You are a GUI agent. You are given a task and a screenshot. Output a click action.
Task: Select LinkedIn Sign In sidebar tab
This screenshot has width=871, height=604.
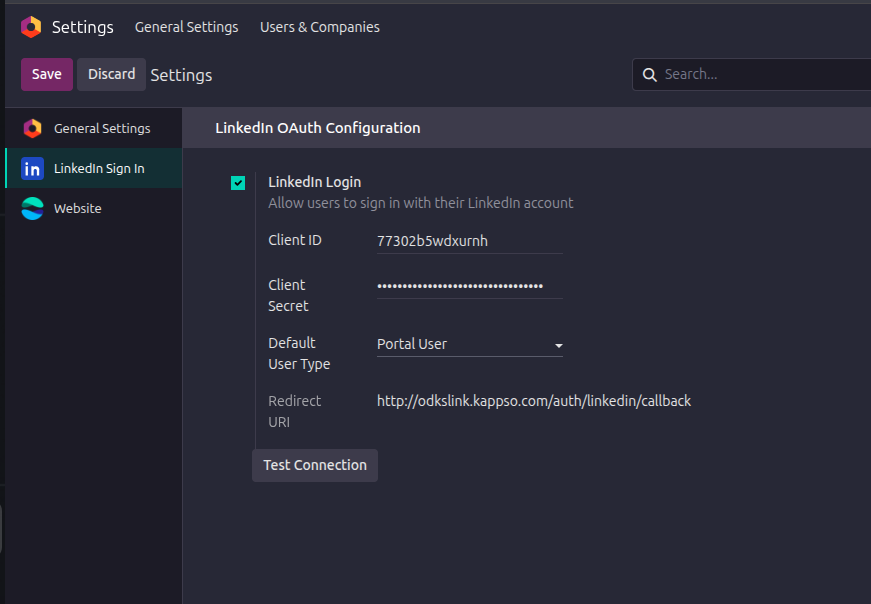[94, 168]
